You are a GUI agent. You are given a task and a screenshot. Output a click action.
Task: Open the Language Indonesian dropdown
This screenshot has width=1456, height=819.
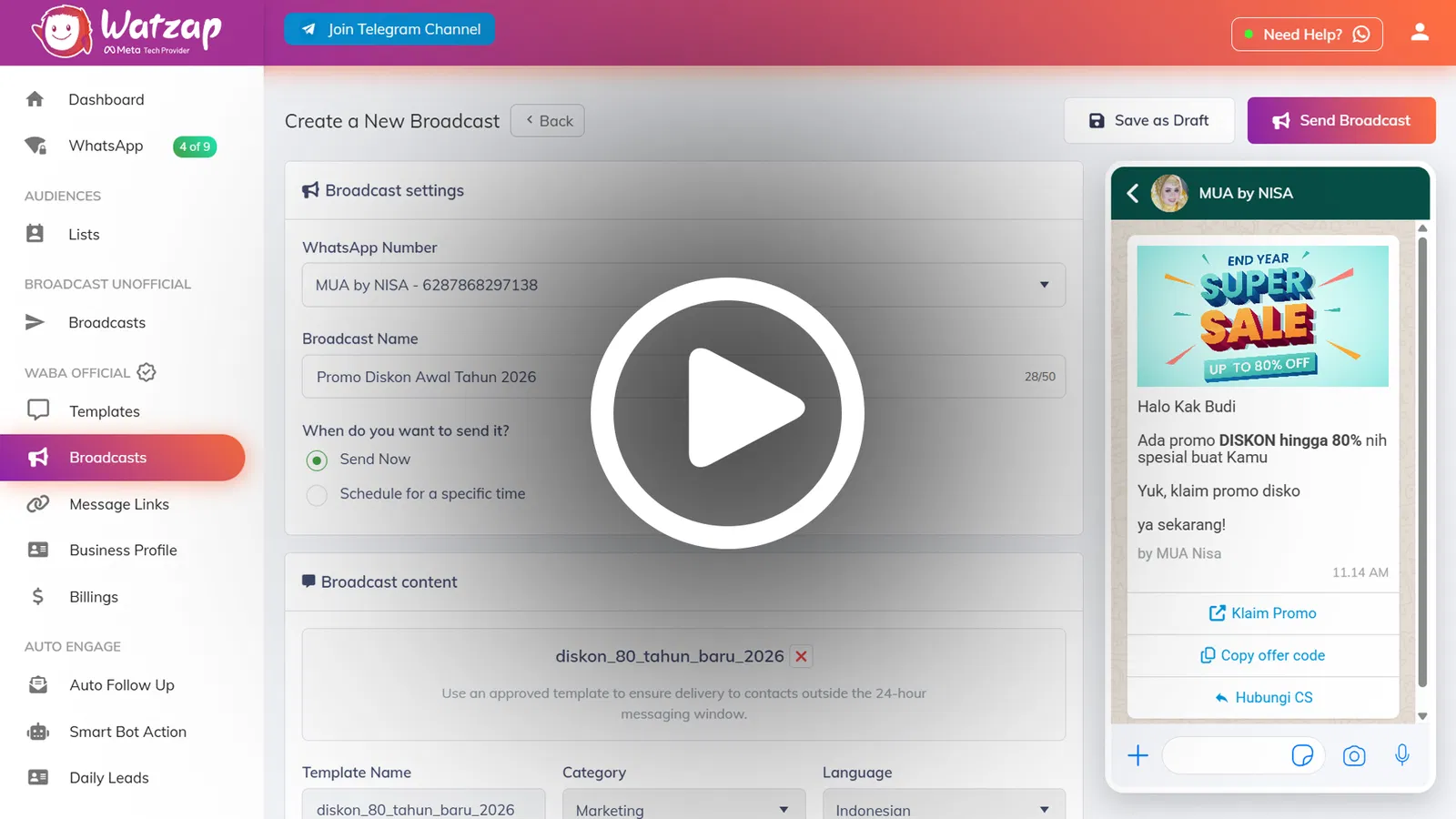point(944,804)
